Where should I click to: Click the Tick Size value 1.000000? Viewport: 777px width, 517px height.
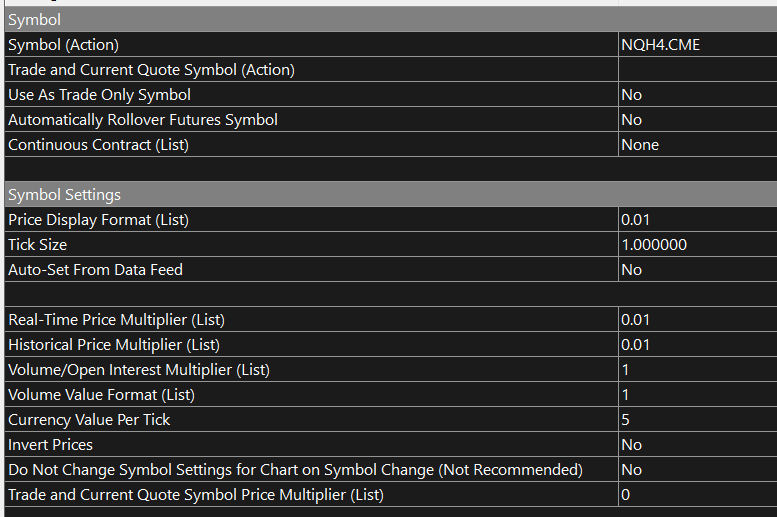(697, 245)
